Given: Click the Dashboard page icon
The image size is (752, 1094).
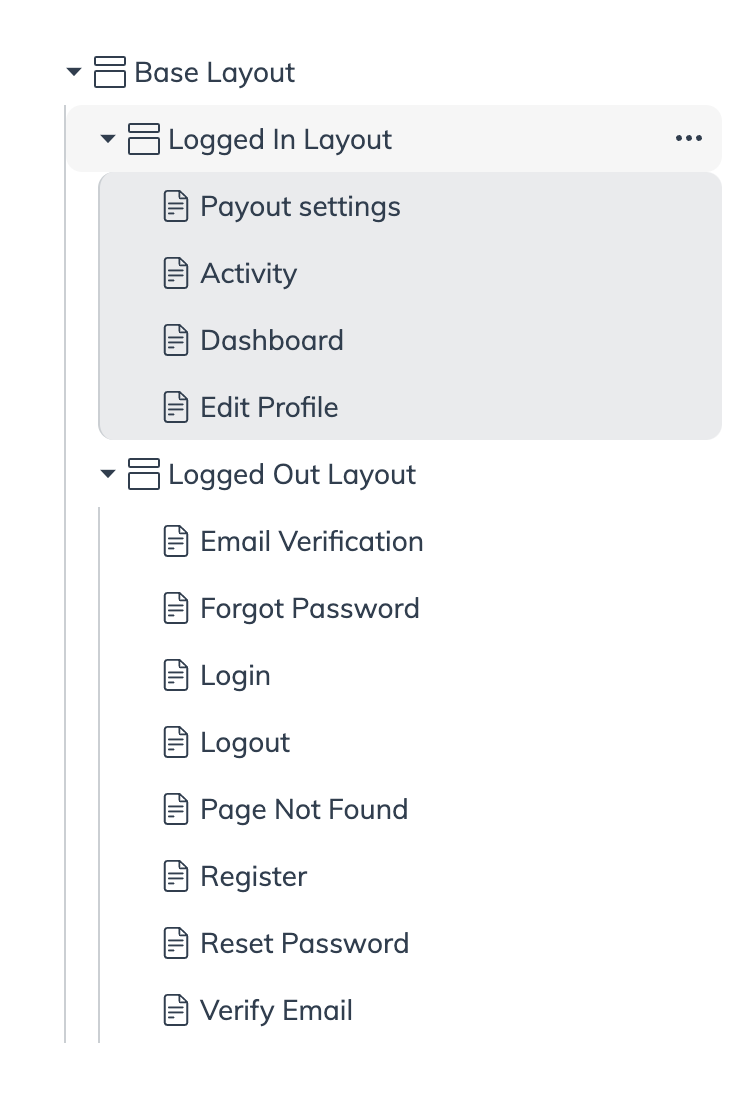Looking at the screenshot, I should pyautogui.click(x=176, y=340).
